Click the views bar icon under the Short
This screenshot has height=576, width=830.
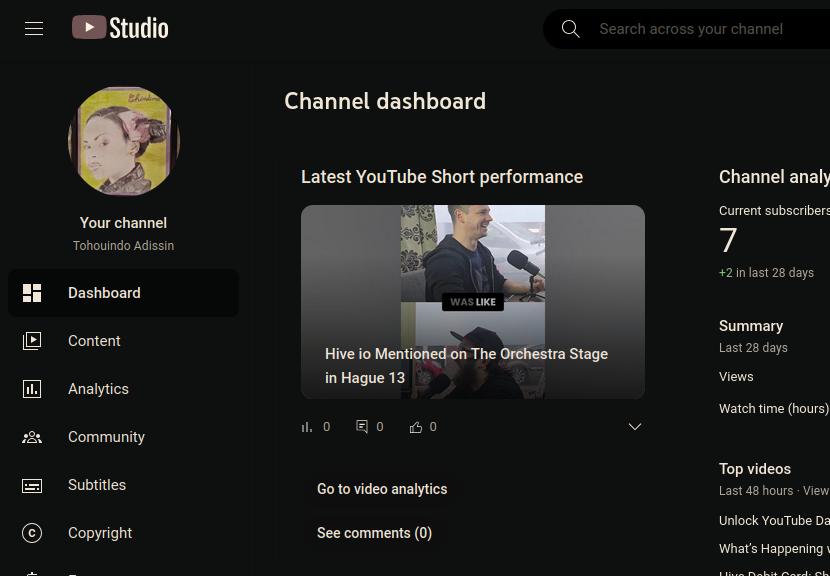(306, 427)
